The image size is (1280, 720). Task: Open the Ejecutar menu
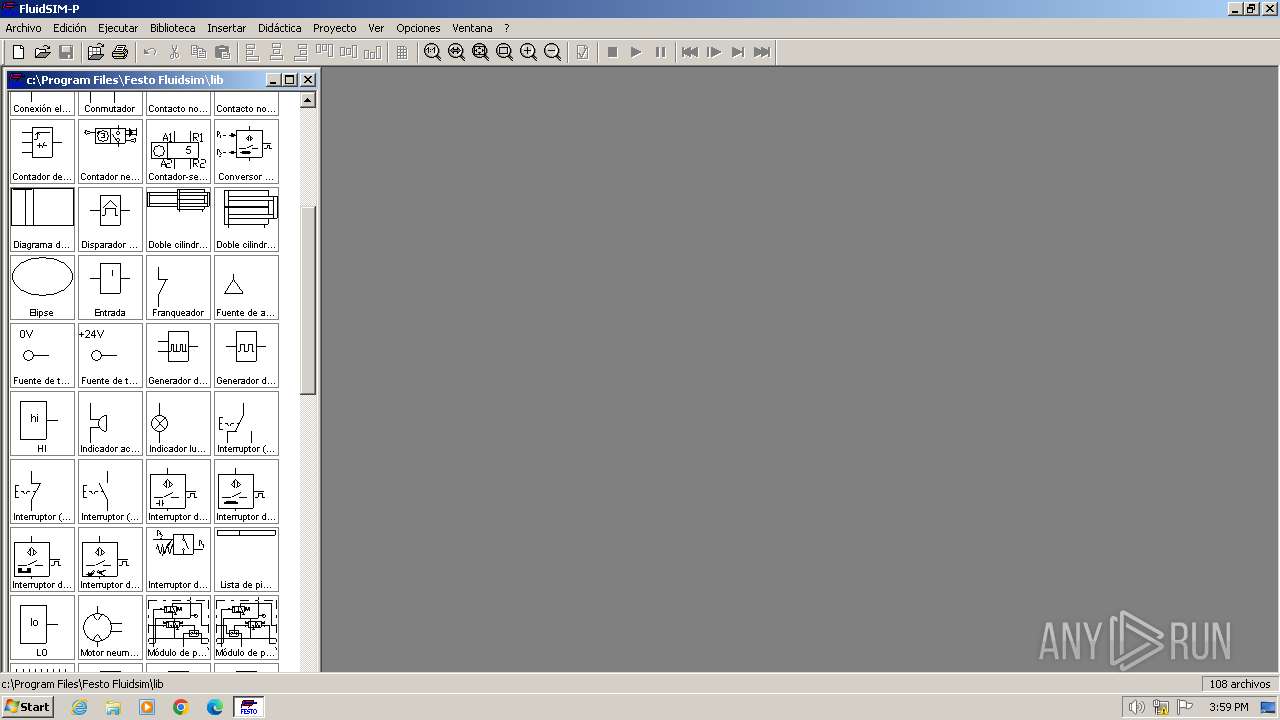pos(118,28)
